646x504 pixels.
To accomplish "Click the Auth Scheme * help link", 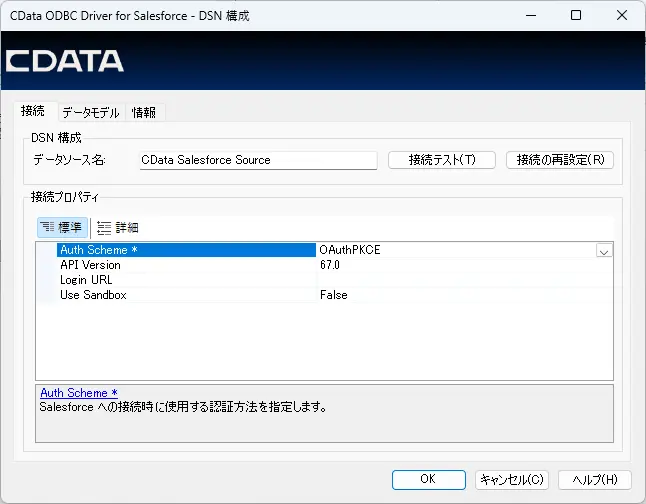I will [79, 393].
